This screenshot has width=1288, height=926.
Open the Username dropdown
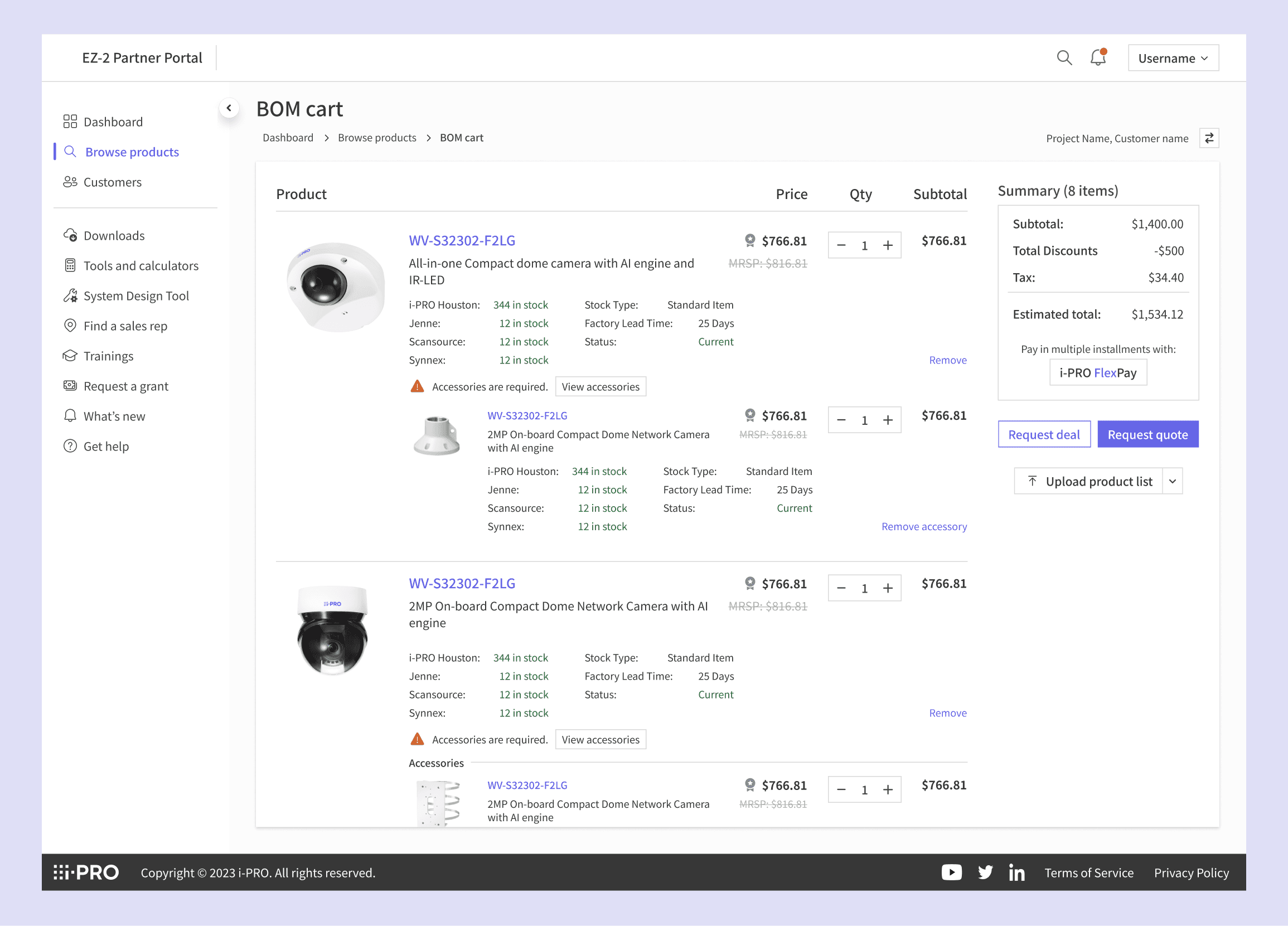[x=1173, y=58]
